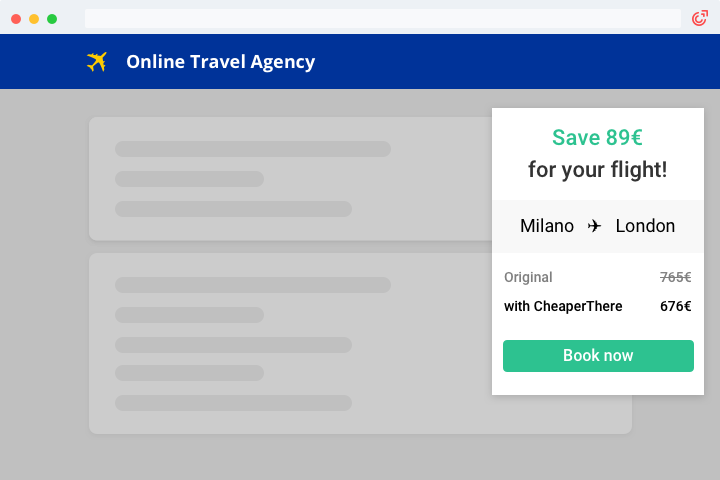Viewport: 720px width, 480px height.
Task: Open the second placeholder result card
Action: [x=290, y=343]
